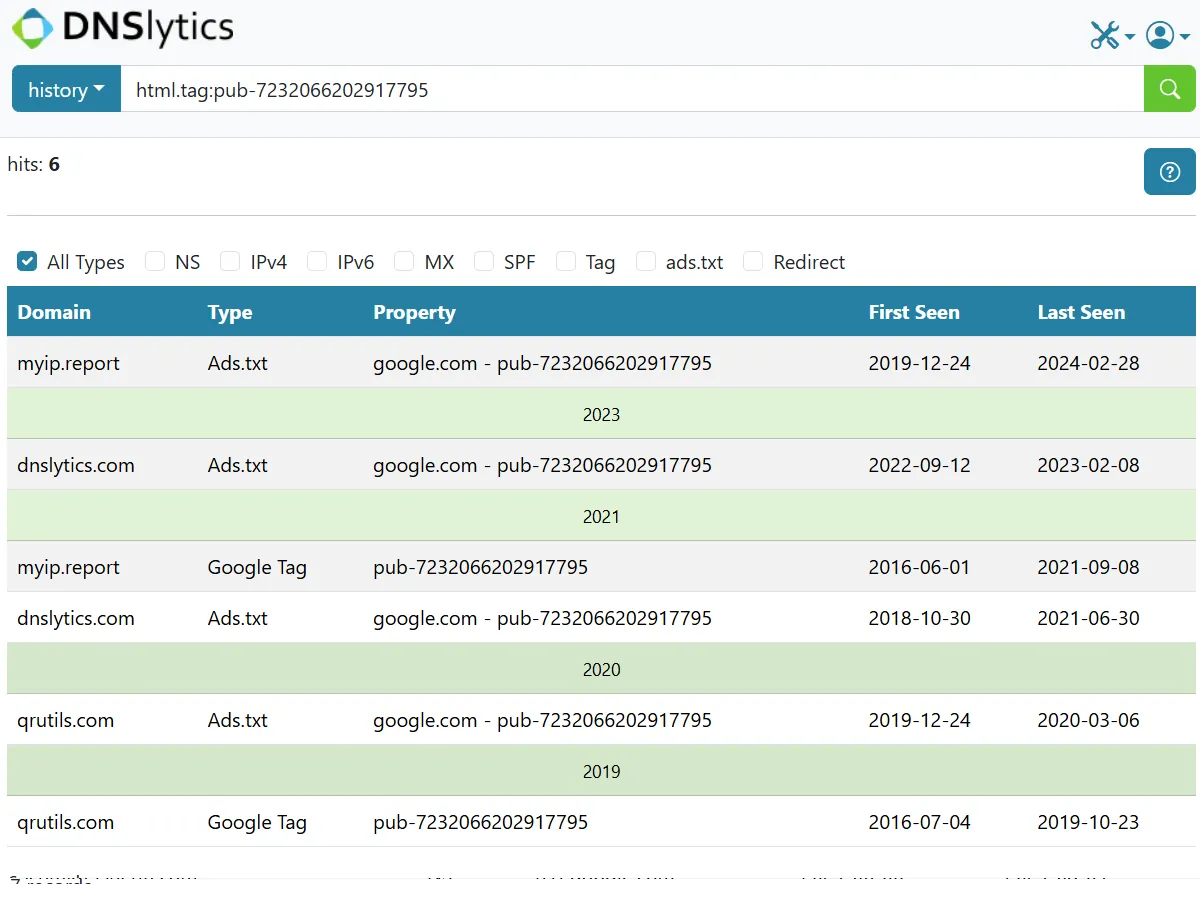Select last seen date 2020-03-06

click(1088, 720)
